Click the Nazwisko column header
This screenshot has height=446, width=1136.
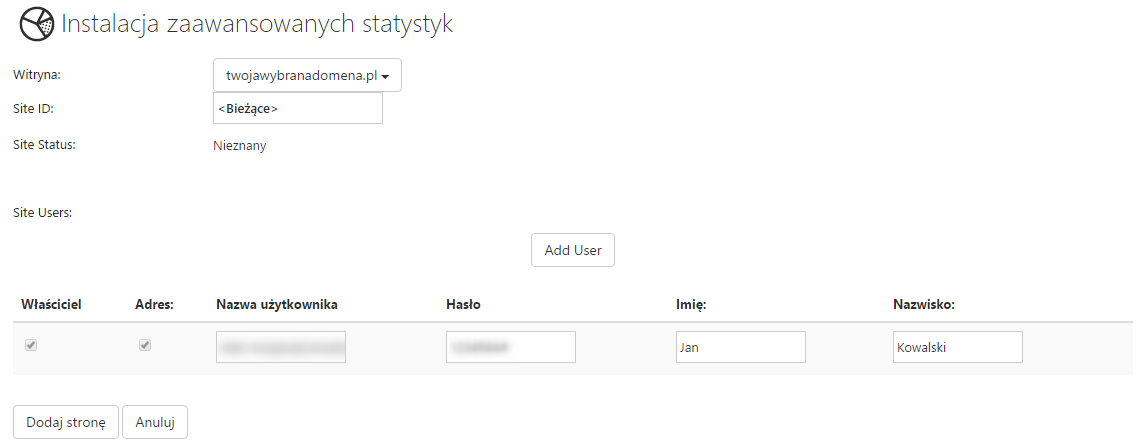click(x=924, y=304)
